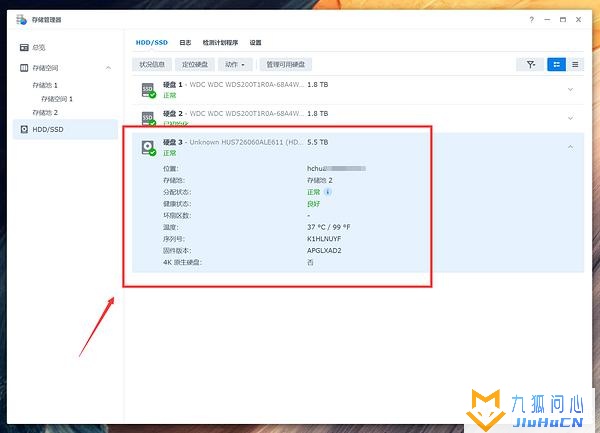
Task: Click the 正常 status under 硬盘 3
Action: coord(170,153)
